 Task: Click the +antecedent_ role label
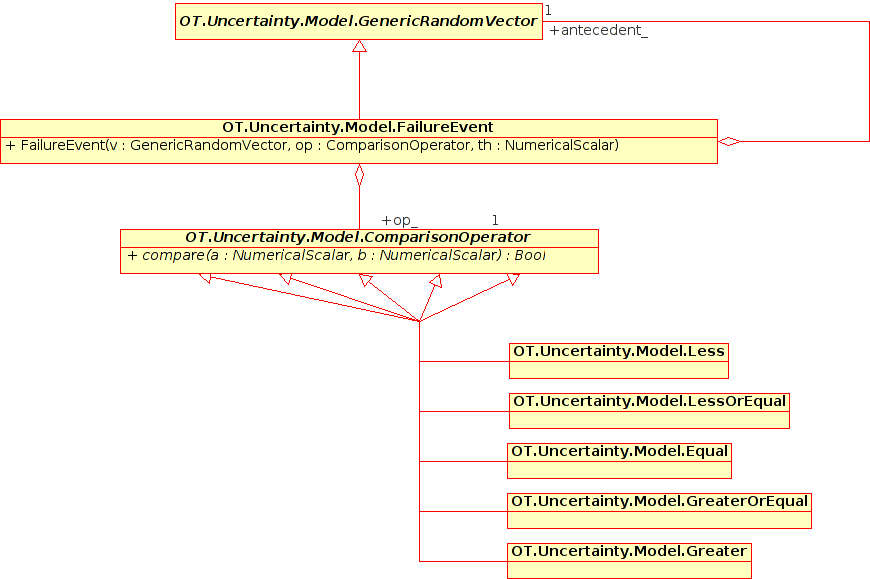[599, 31]
